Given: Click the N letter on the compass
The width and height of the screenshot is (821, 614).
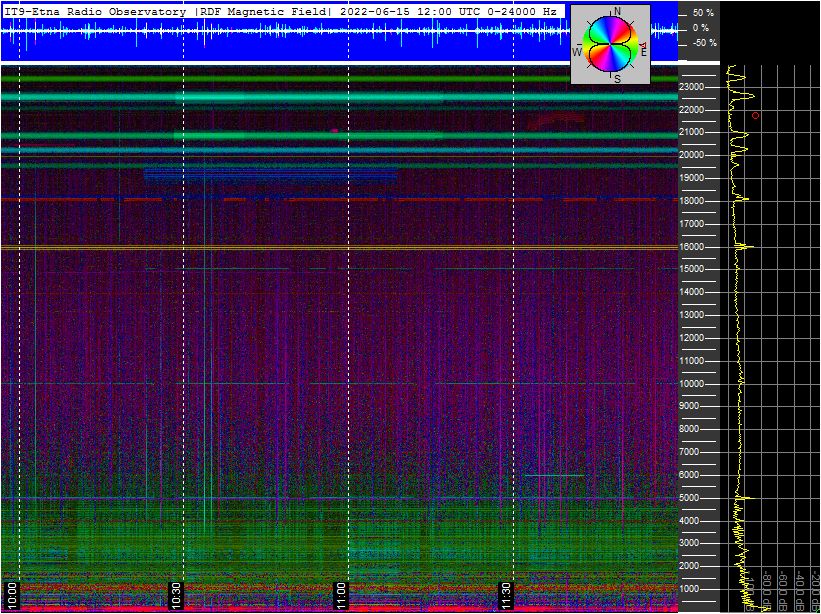Looking at the screenshot, I should tap(616, 12).
